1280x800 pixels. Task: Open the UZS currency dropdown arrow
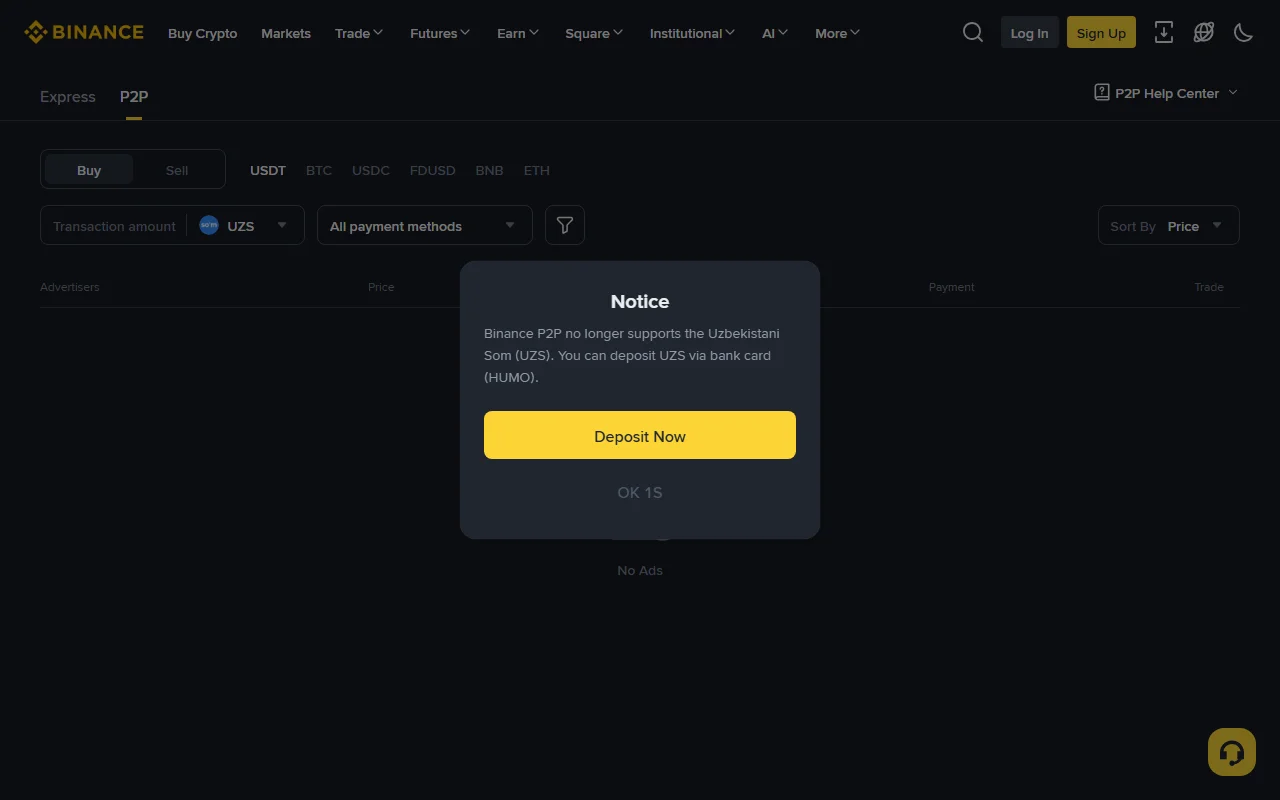[x=282, y=225]
